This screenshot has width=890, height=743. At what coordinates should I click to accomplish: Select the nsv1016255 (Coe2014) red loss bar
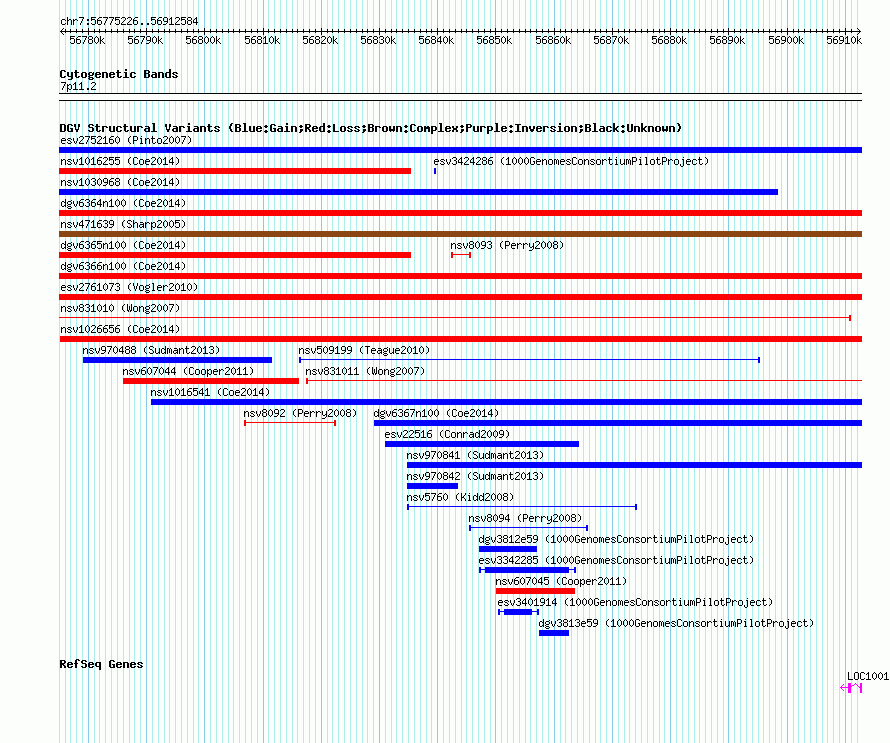point(235,171)
